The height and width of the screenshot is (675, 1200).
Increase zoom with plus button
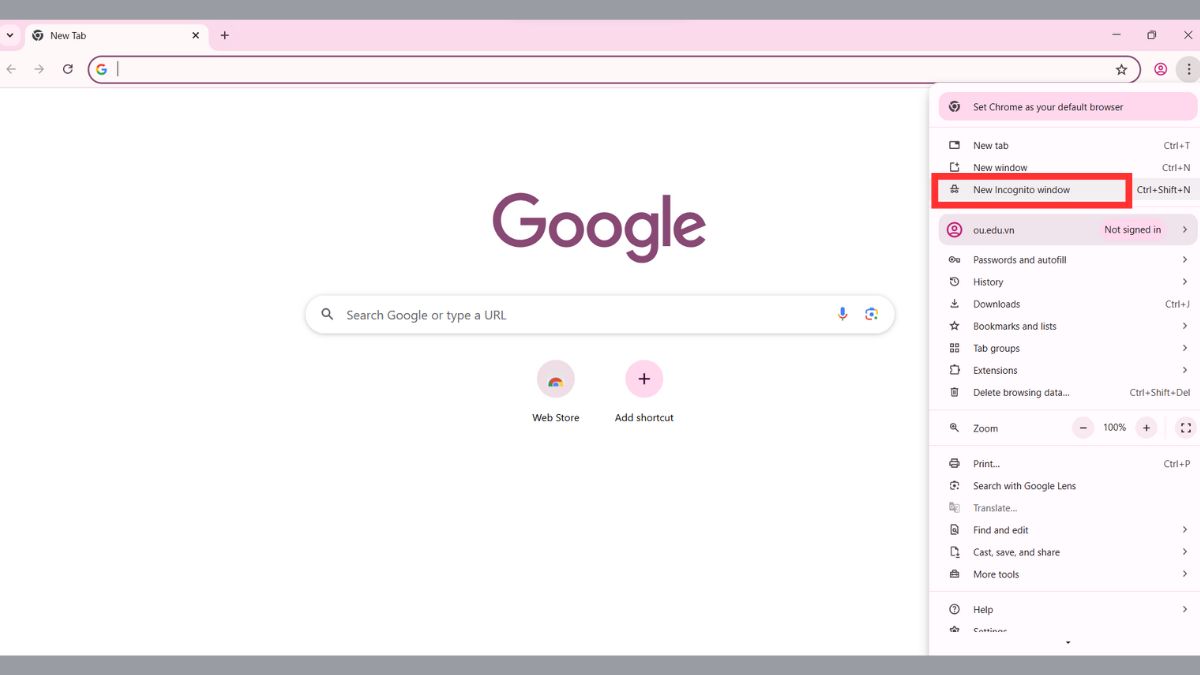tap(1146, 428)
